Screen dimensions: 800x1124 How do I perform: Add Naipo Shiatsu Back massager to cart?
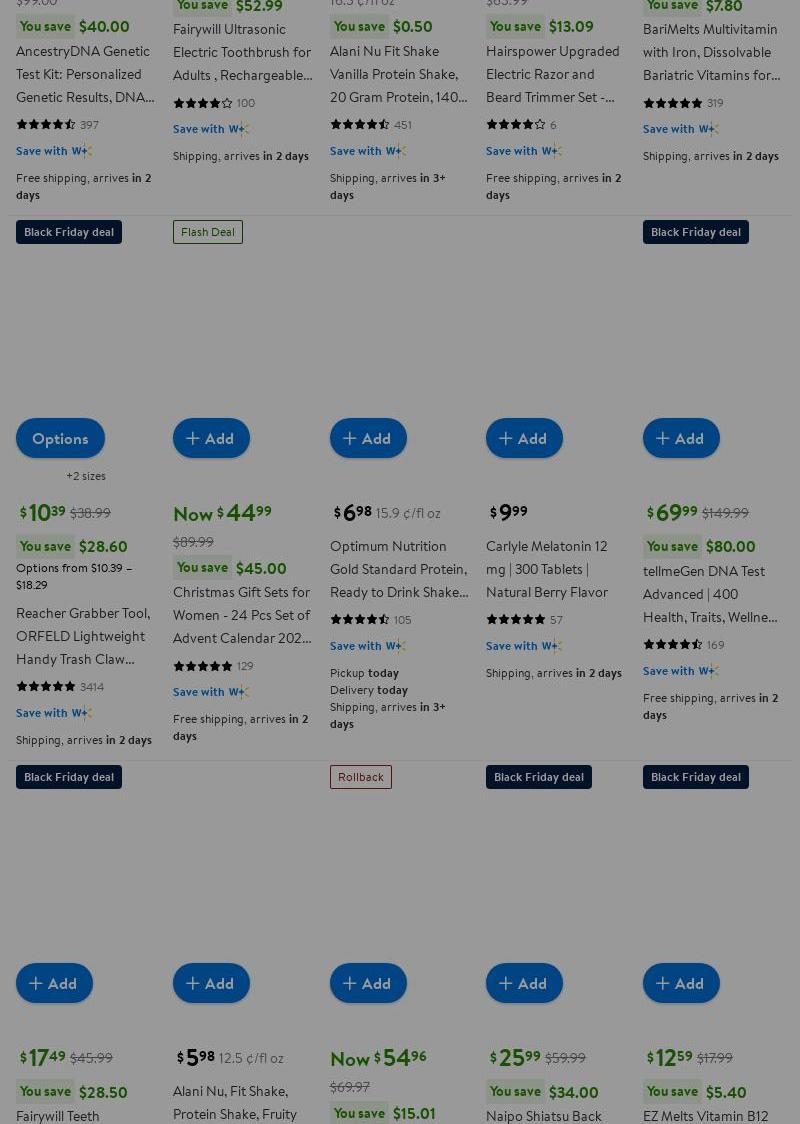(x=524, y=983)
